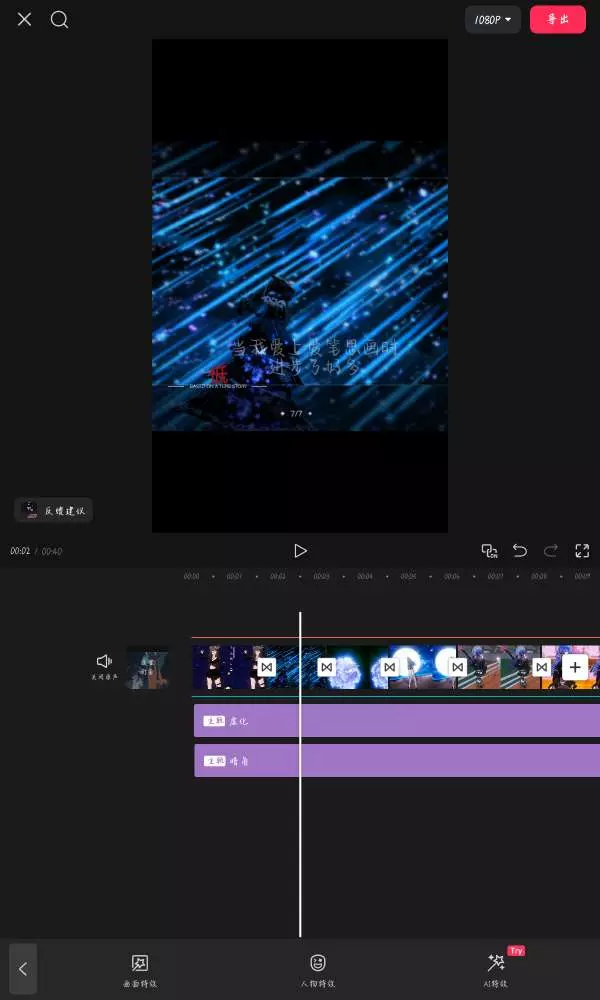The width and height of the screenshot is (600, 1000).
Task: Go back with the bottom-left chevron
Action: point(23,969)
